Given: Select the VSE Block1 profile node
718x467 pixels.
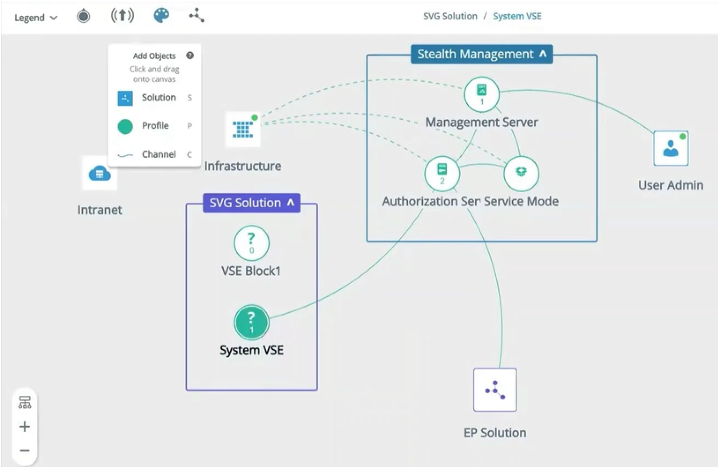Looking at the screenshot, I should tap(251, 244).
